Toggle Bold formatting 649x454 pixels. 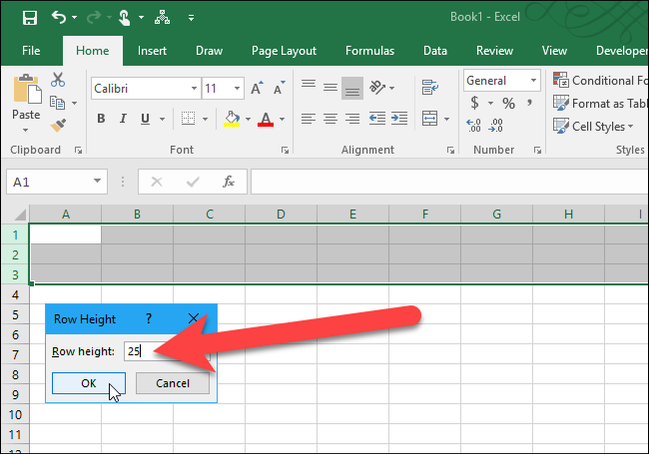click(x=101, y=119)
